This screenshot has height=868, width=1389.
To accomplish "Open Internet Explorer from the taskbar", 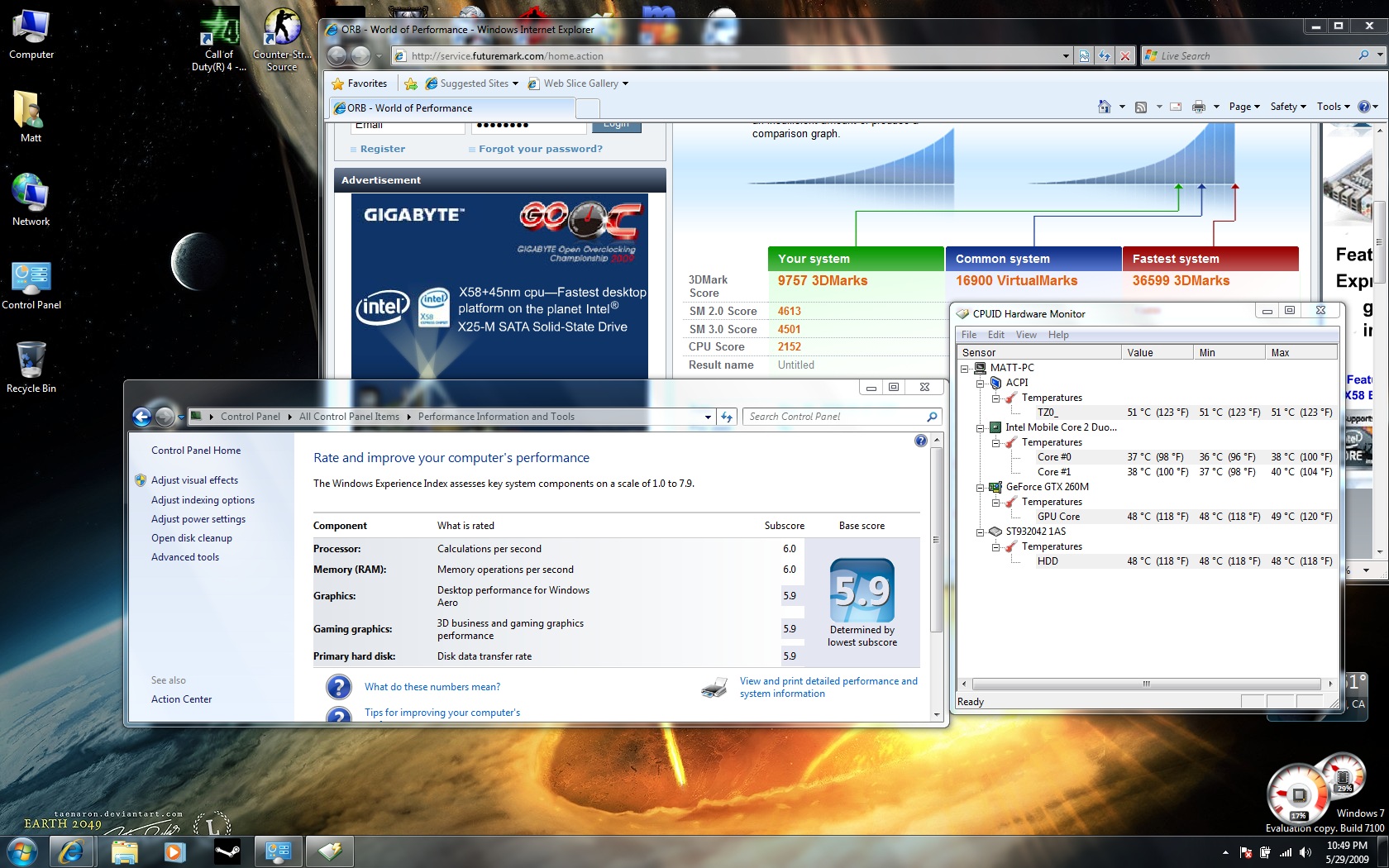I will coord(71,851).
